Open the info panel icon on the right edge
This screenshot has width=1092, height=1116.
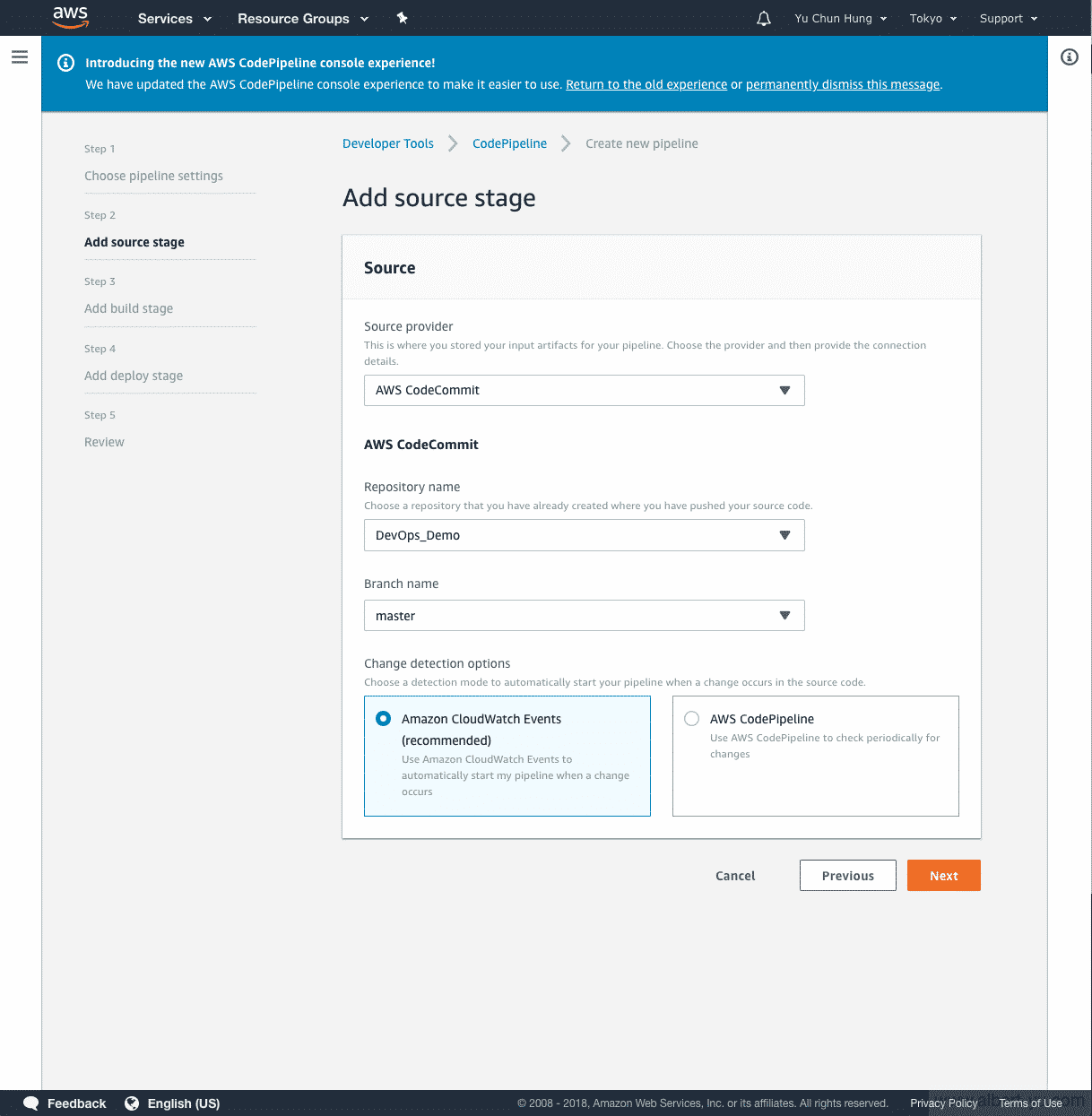coord(1070,57)
